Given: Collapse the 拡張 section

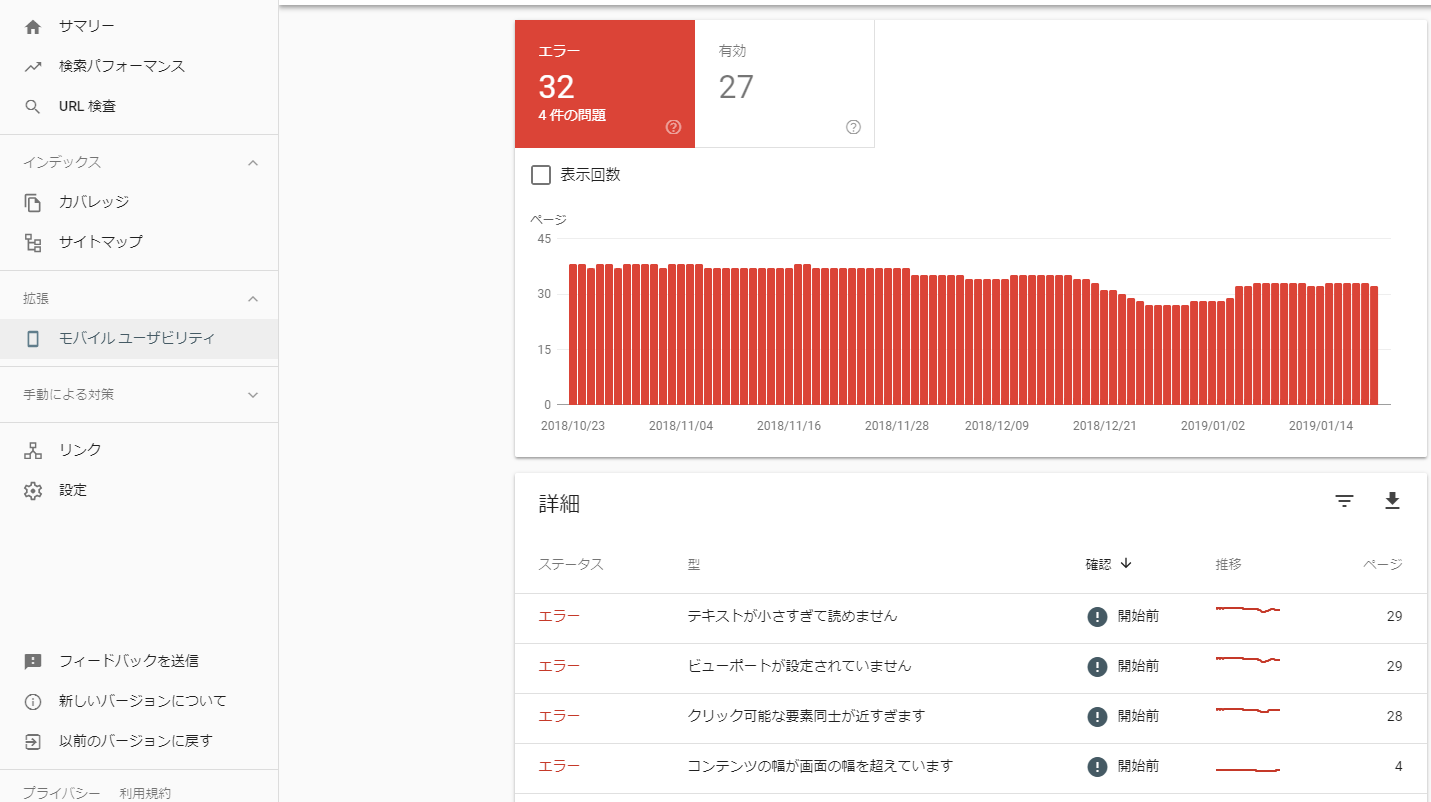Looking at the screenshot, I should (x=253, y=298).
